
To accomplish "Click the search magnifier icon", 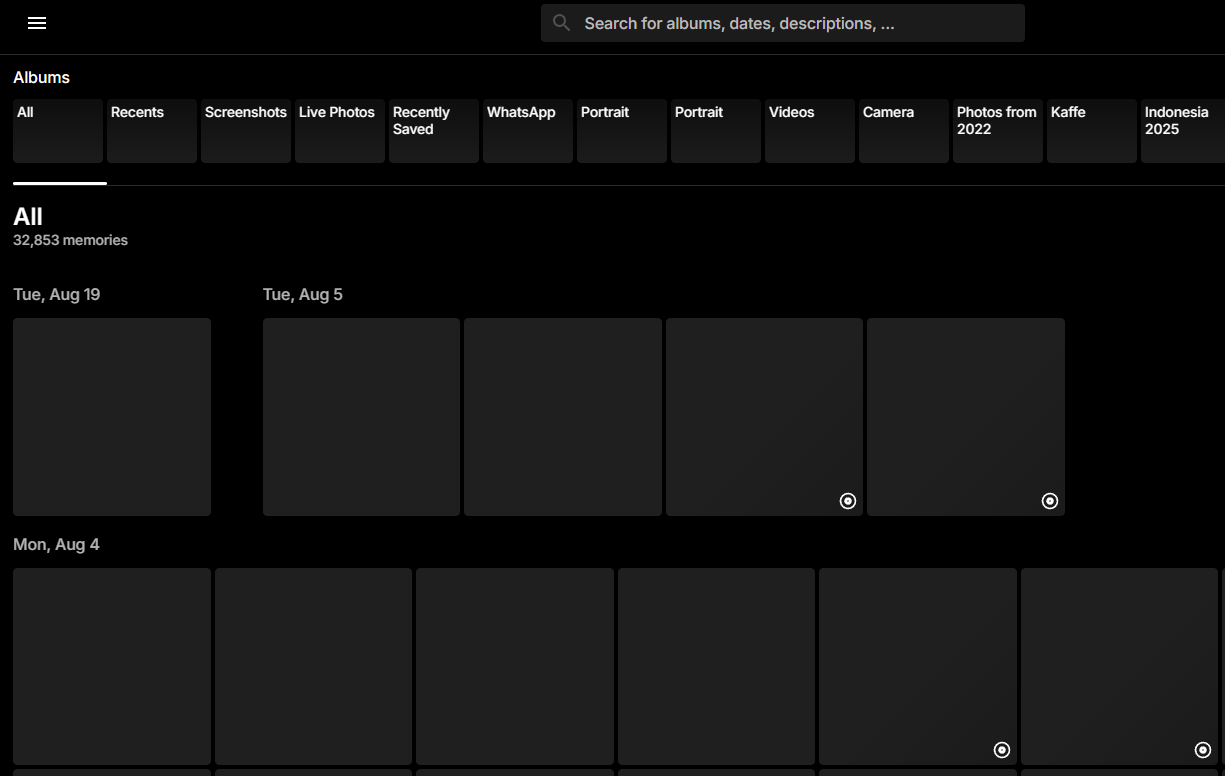I will tap(562, 23).
